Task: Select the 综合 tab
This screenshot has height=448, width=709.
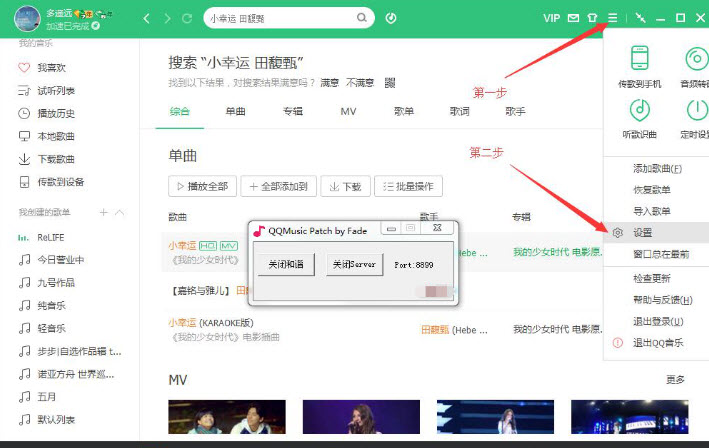Action: (180, 111)
